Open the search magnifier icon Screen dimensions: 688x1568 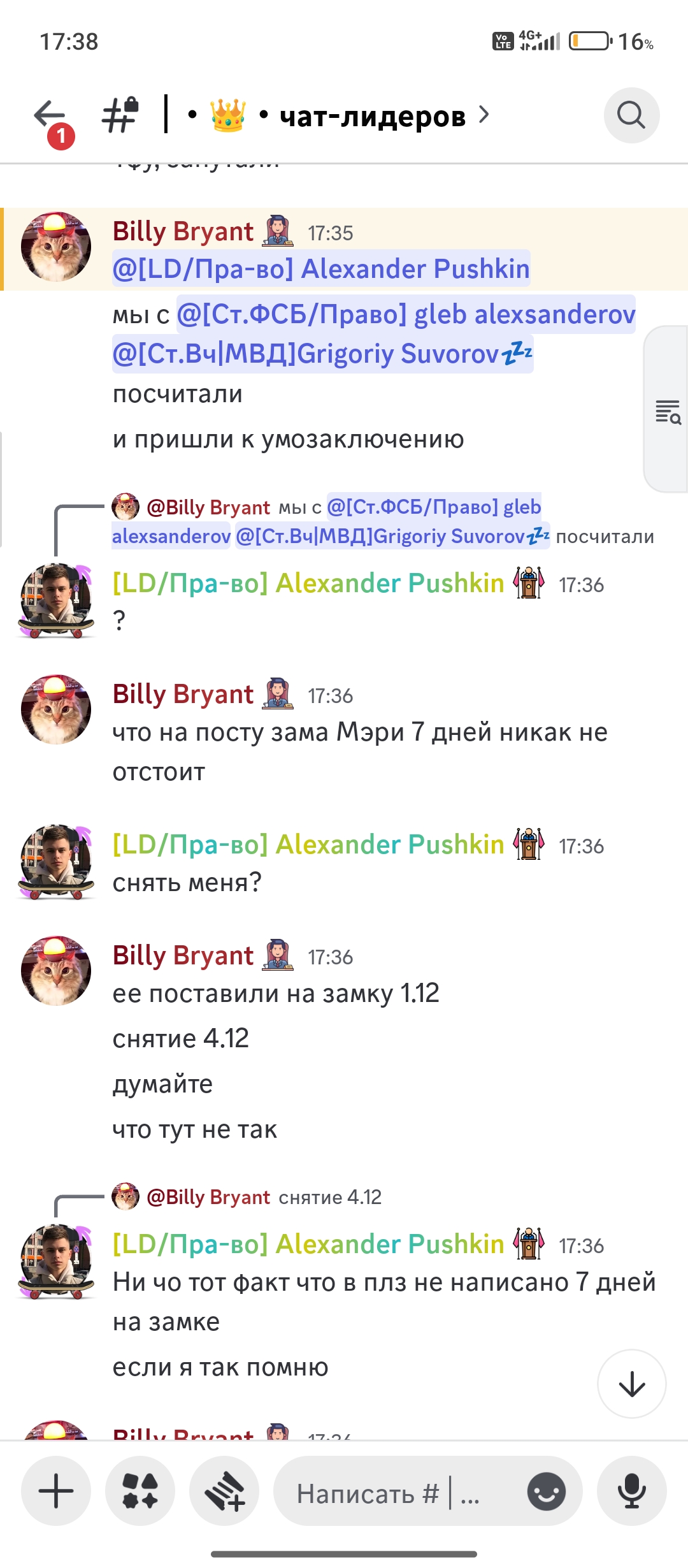click(x=631, y=115)
